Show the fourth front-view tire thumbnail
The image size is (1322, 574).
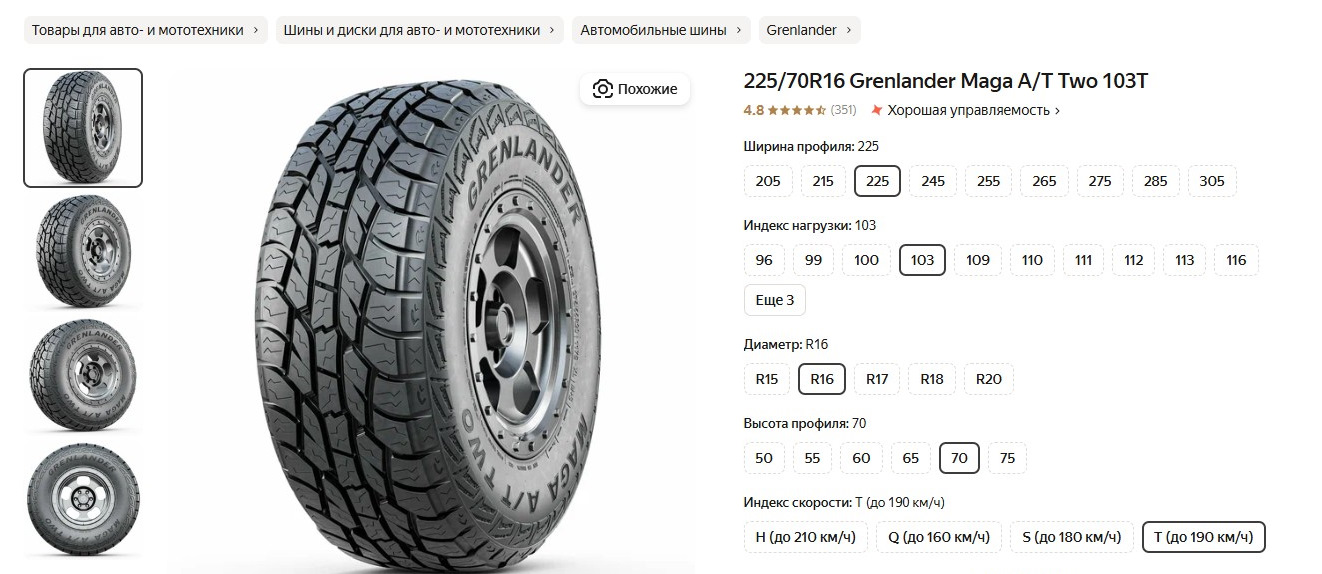tap(83, 499)
